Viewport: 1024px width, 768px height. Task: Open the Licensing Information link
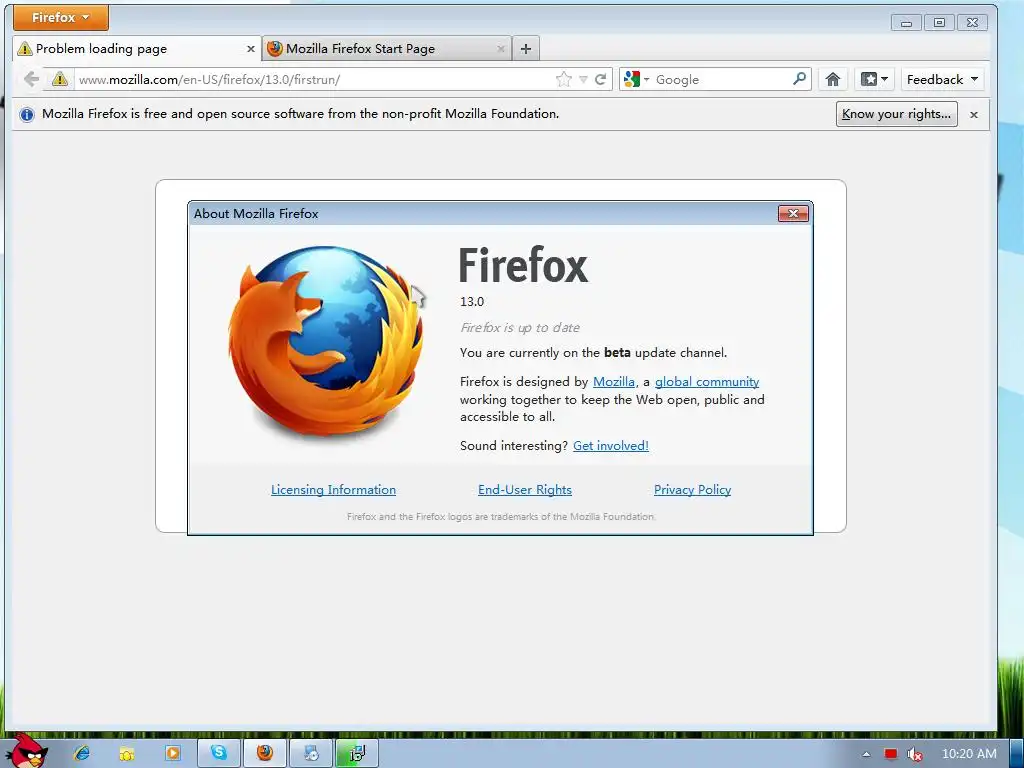coord(333,490)
